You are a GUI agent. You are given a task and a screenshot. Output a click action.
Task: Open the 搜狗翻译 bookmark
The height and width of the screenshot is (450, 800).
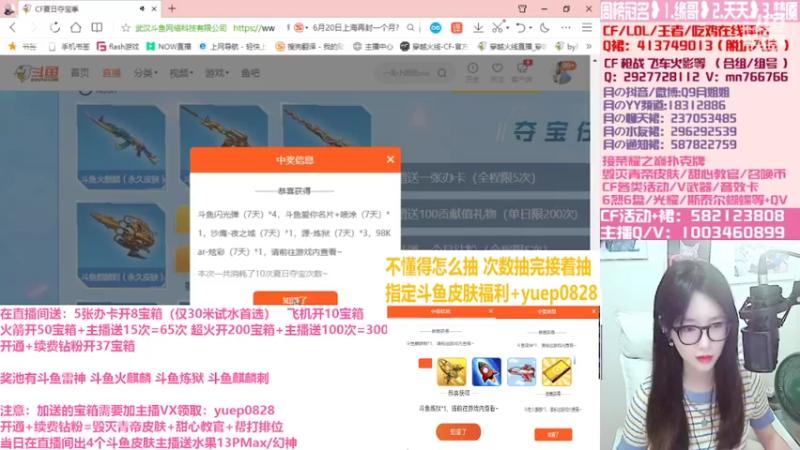click(x=310, y=46)
